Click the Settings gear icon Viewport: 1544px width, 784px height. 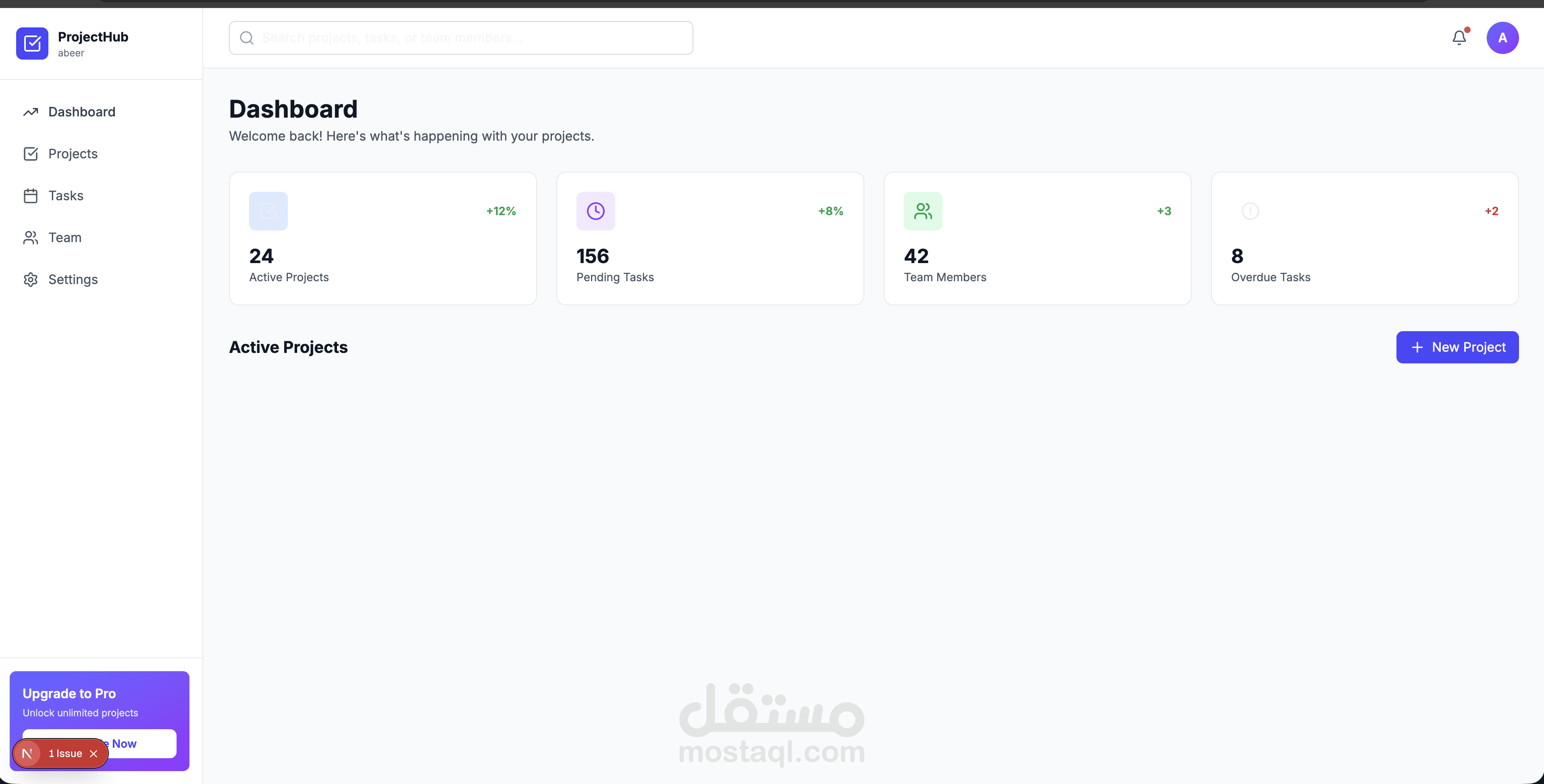coord(31,280)
